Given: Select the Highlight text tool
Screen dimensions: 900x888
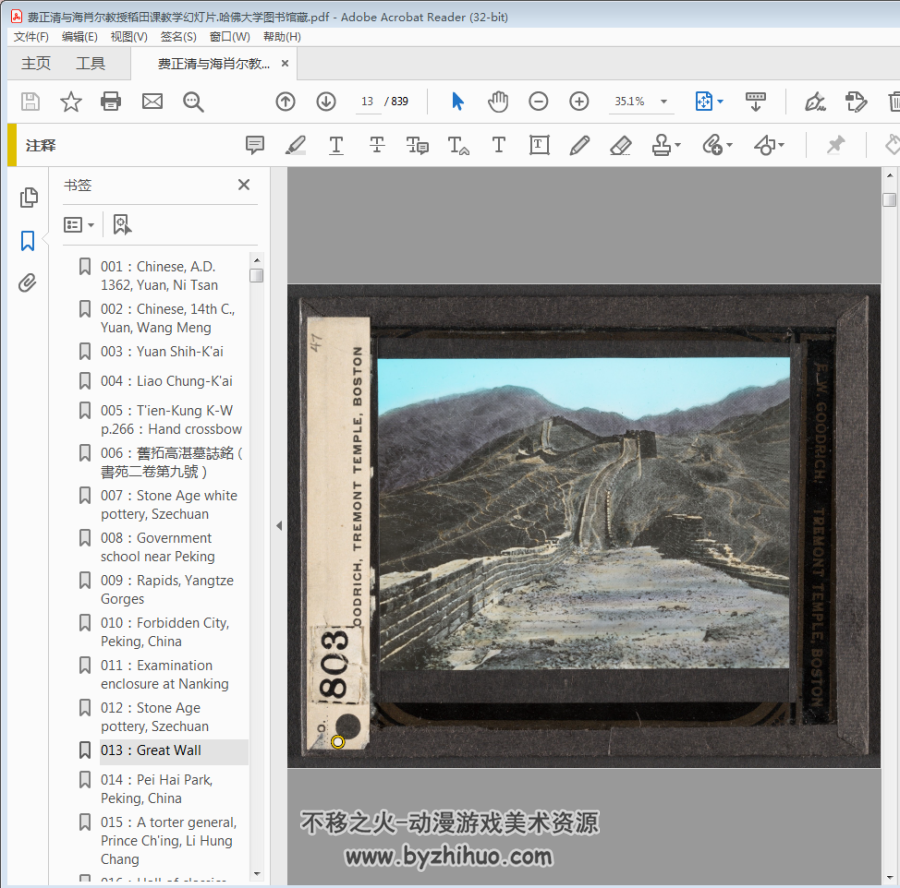Looking at the screenshot, I should (x=296, y=145).
